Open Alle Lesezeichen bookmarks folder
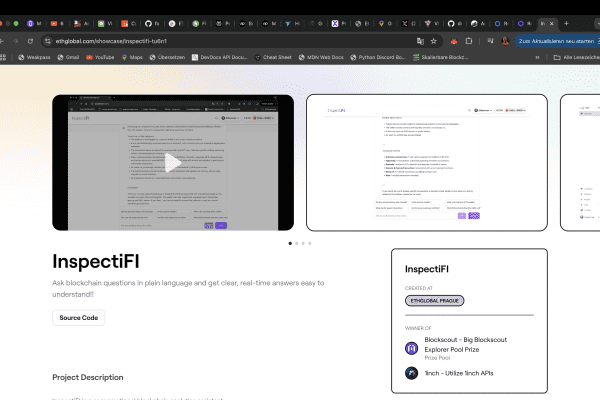This screenshot has height=400, width=600. [x=576, y=57]
